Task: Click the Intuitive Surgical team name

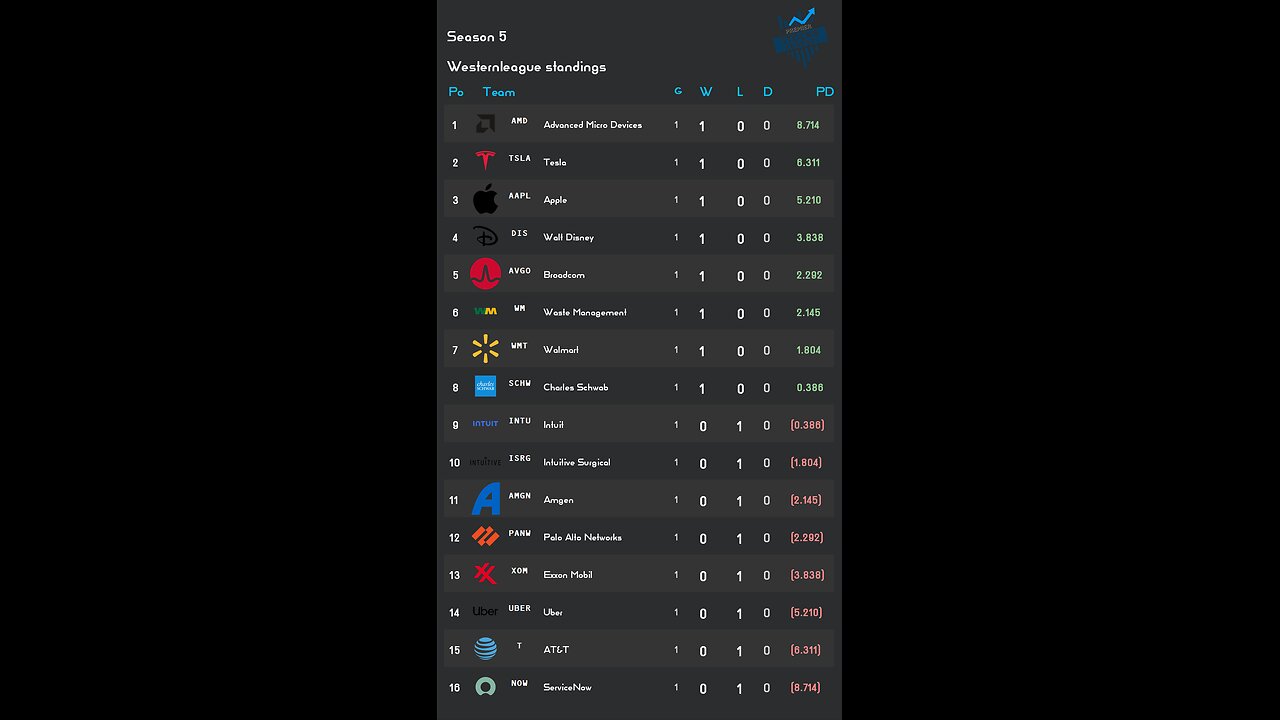Action: pyautogui.click(x=576, y=462)
